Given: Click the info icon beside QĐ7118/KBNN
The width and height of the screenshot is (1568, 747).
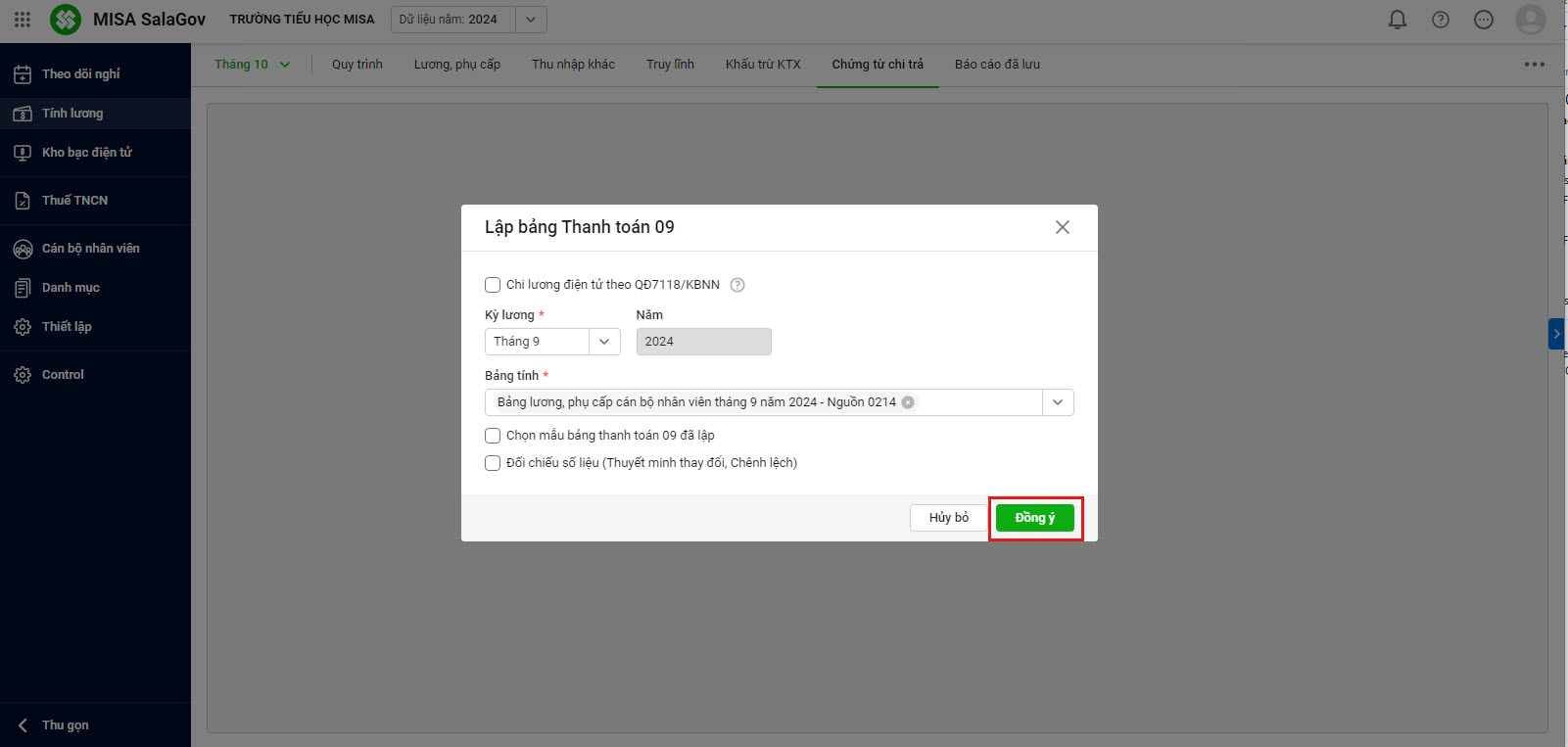Looking at the screenshot, I should 737,285.
